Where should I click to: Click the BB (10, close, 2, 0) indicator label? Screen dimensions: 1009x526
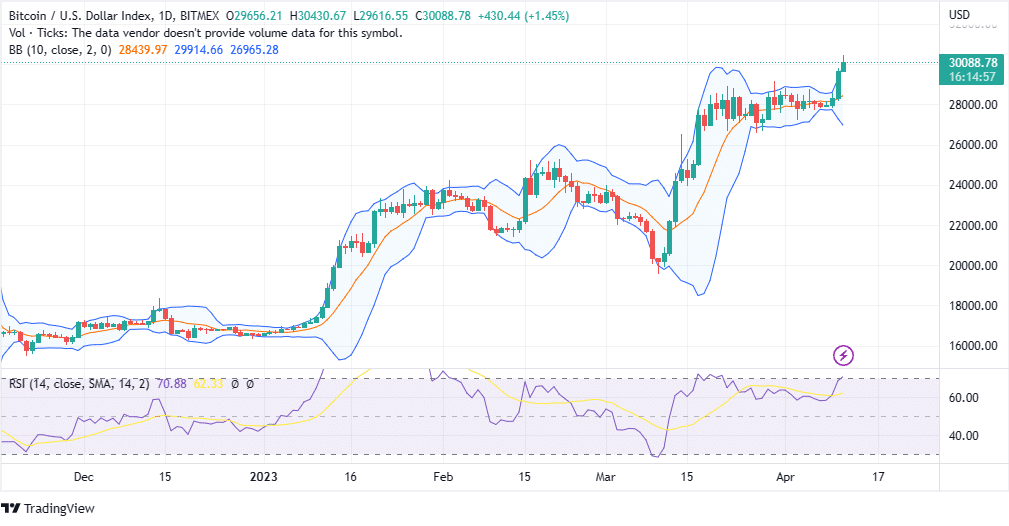point(60,50)
